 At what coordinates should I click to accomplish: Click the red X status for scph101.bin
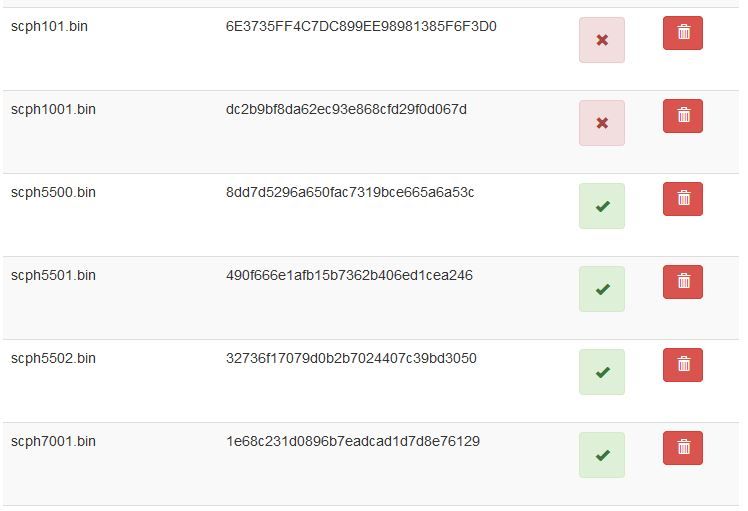point(602,40)
